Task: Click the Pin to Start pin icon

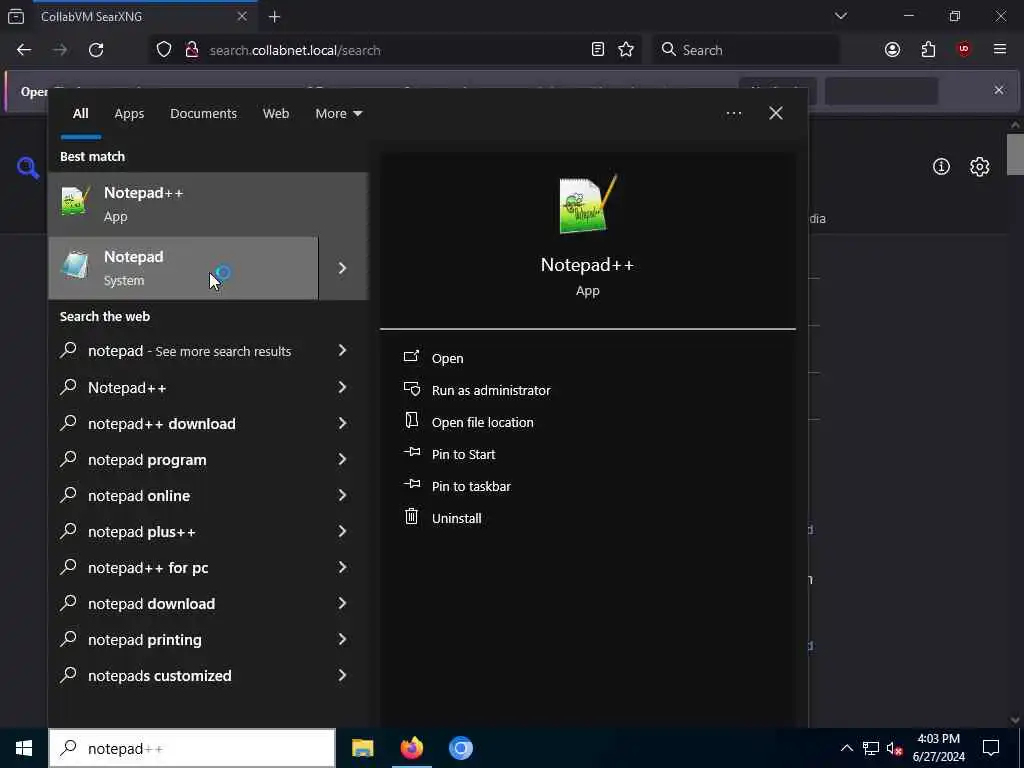Action: point(411,452)
